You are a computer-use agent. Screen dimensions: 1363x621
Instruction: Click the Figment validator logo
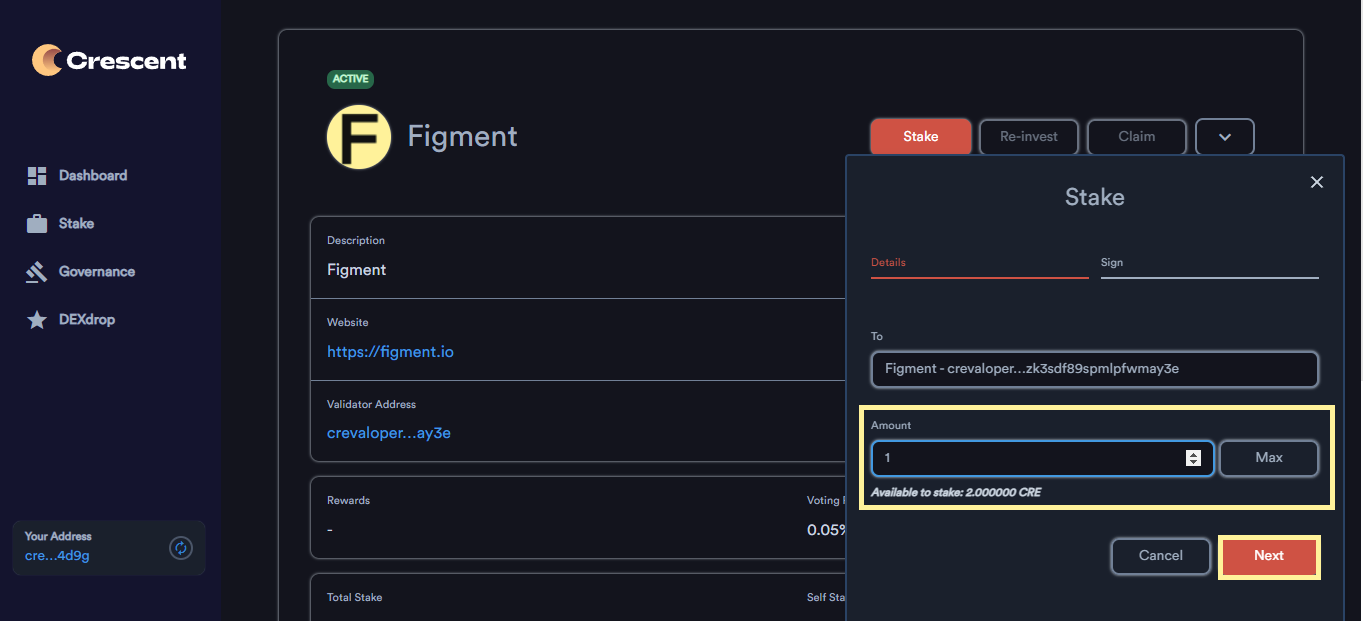(x=359, y=137)
